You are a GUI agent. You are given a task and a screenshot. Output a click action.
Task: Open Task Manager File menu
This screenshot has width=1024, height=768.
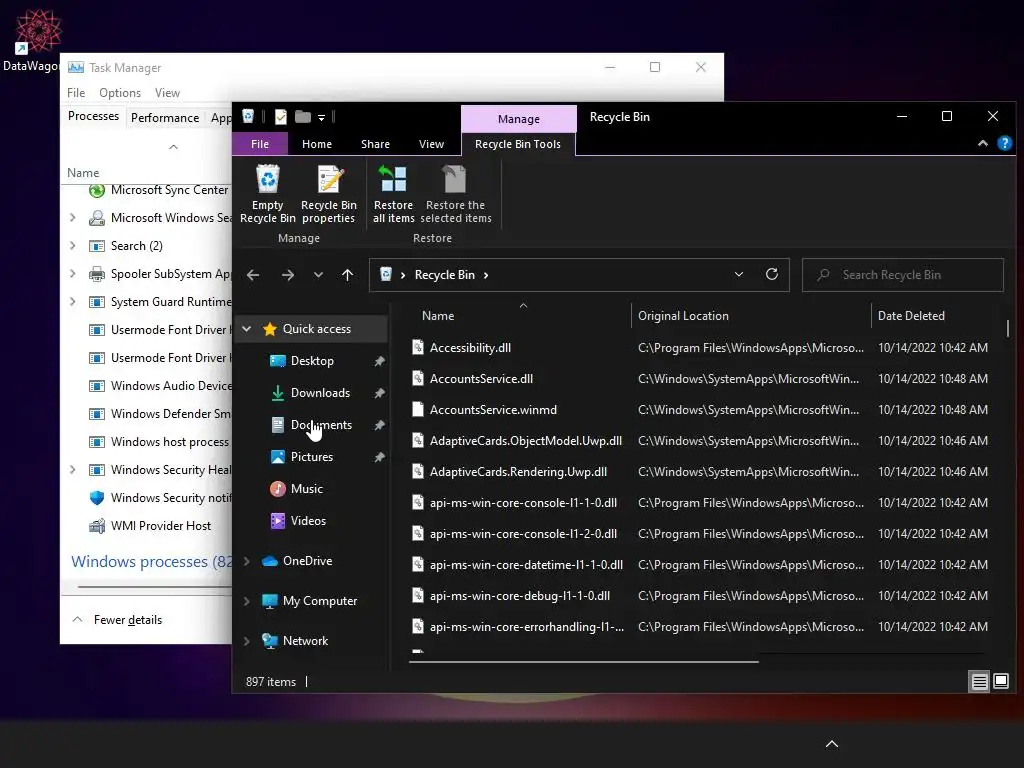[76, 93]
